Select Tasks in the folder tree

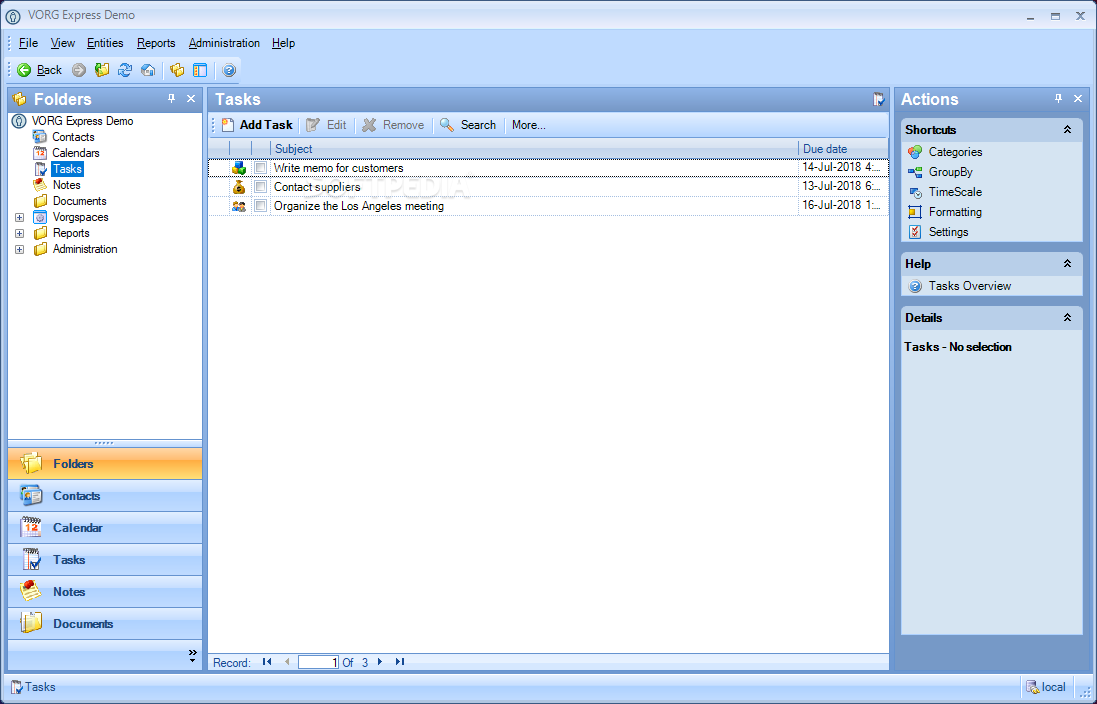(67, 169)
